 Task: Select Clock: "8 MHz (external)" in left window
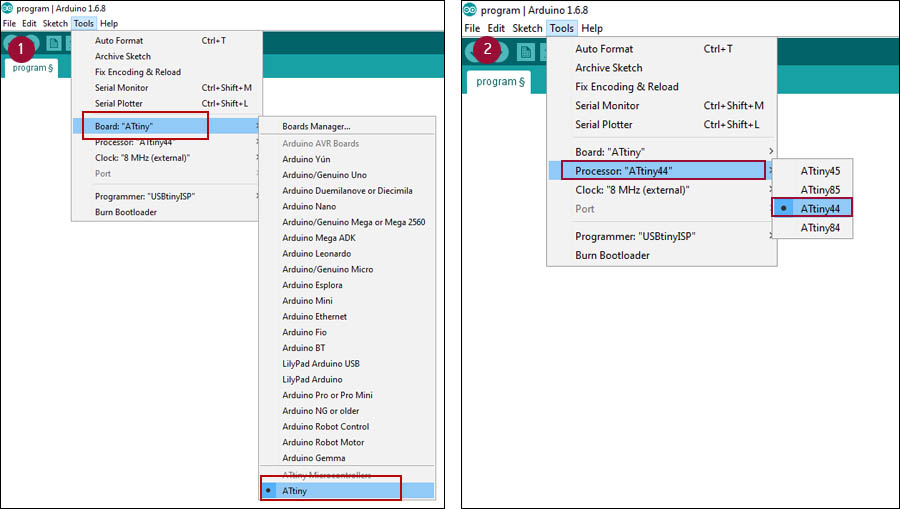[x=166, y=158]
